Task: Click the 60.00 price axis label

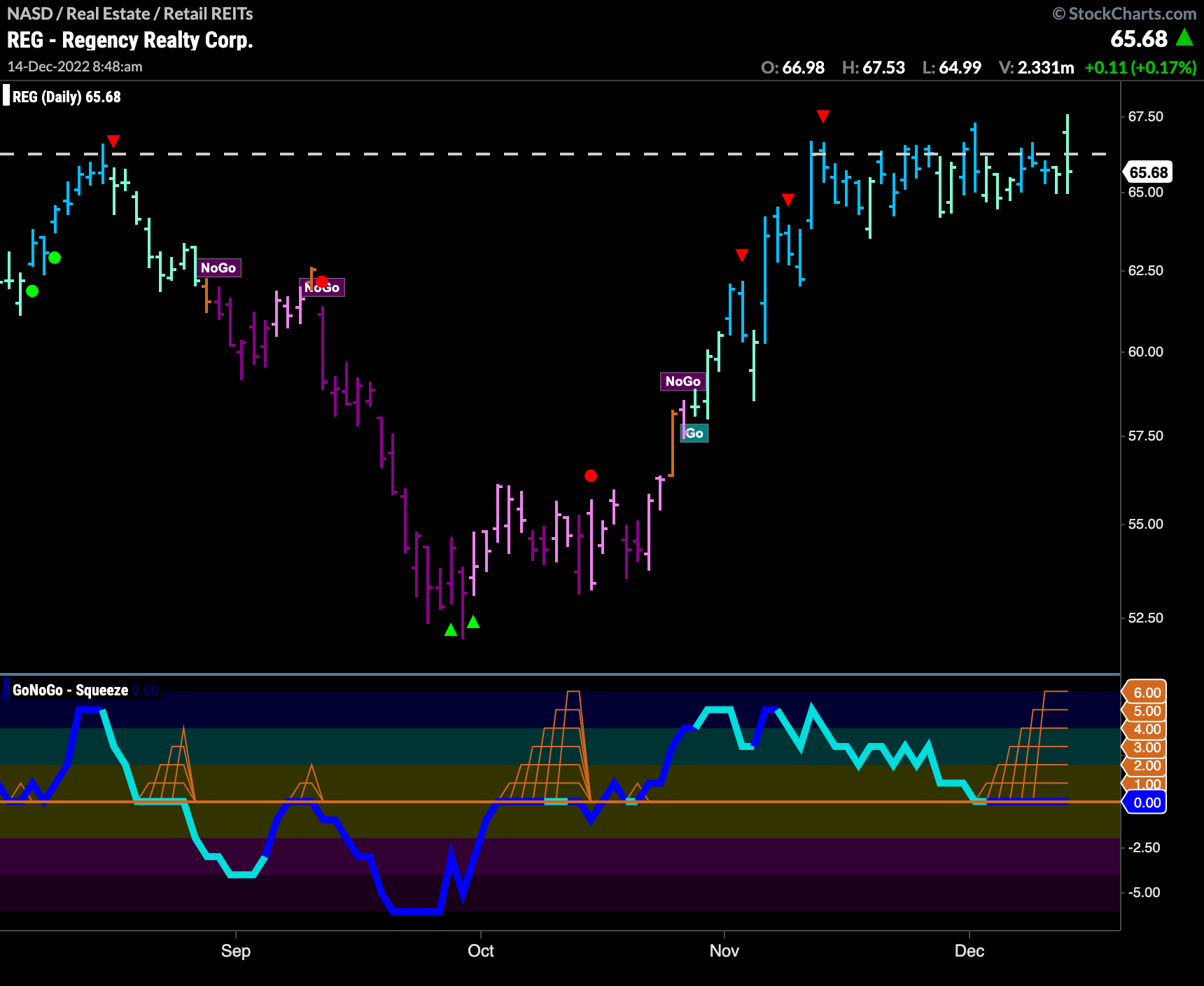Action: tap(1146, 352)
